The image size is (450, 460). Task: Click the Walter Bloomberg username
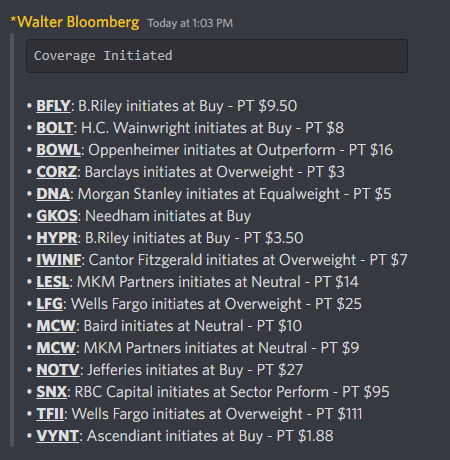point(75,22)
